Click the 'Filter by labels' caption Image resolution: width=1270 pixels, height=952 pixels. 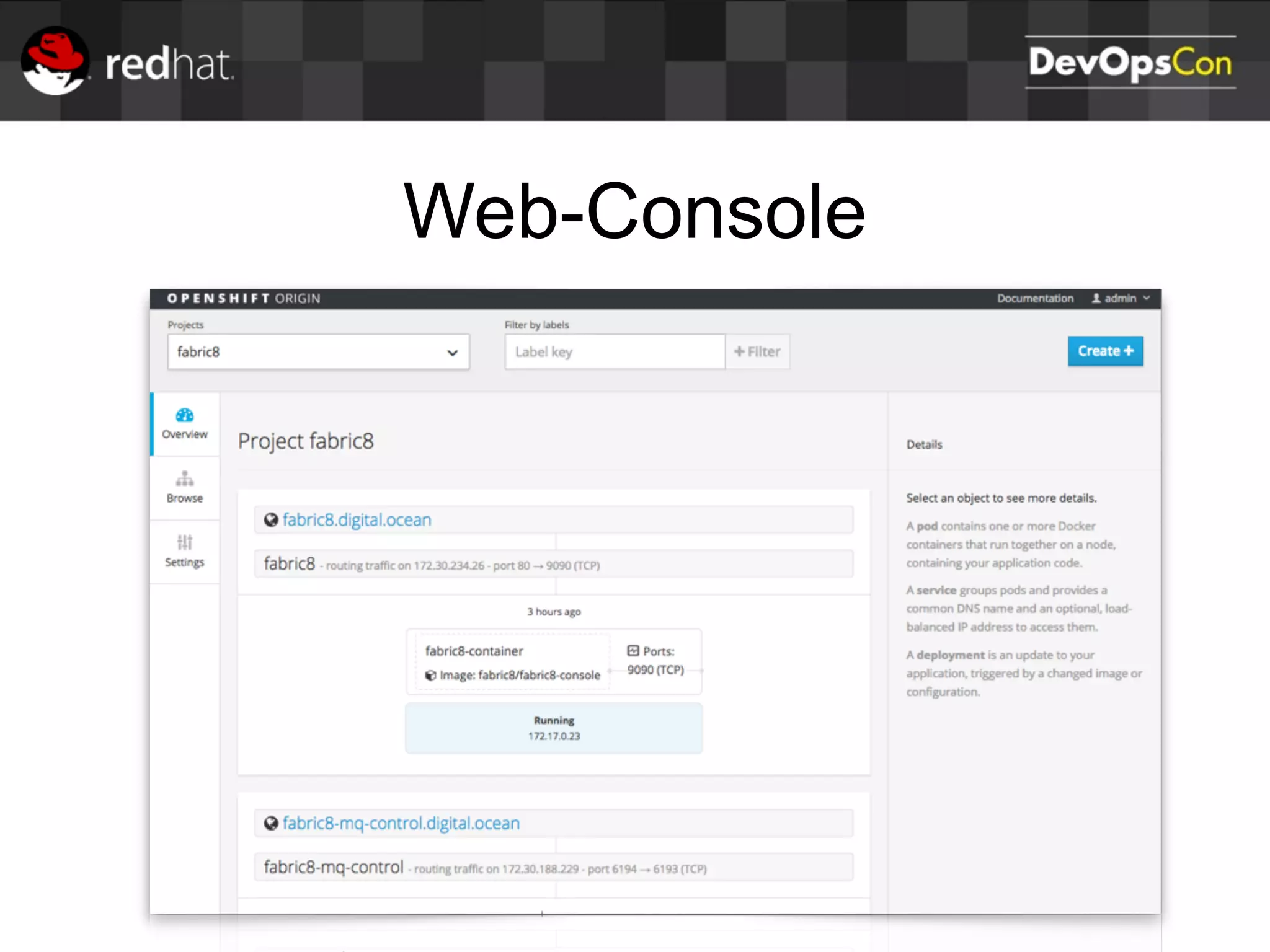tap(536, 325)
